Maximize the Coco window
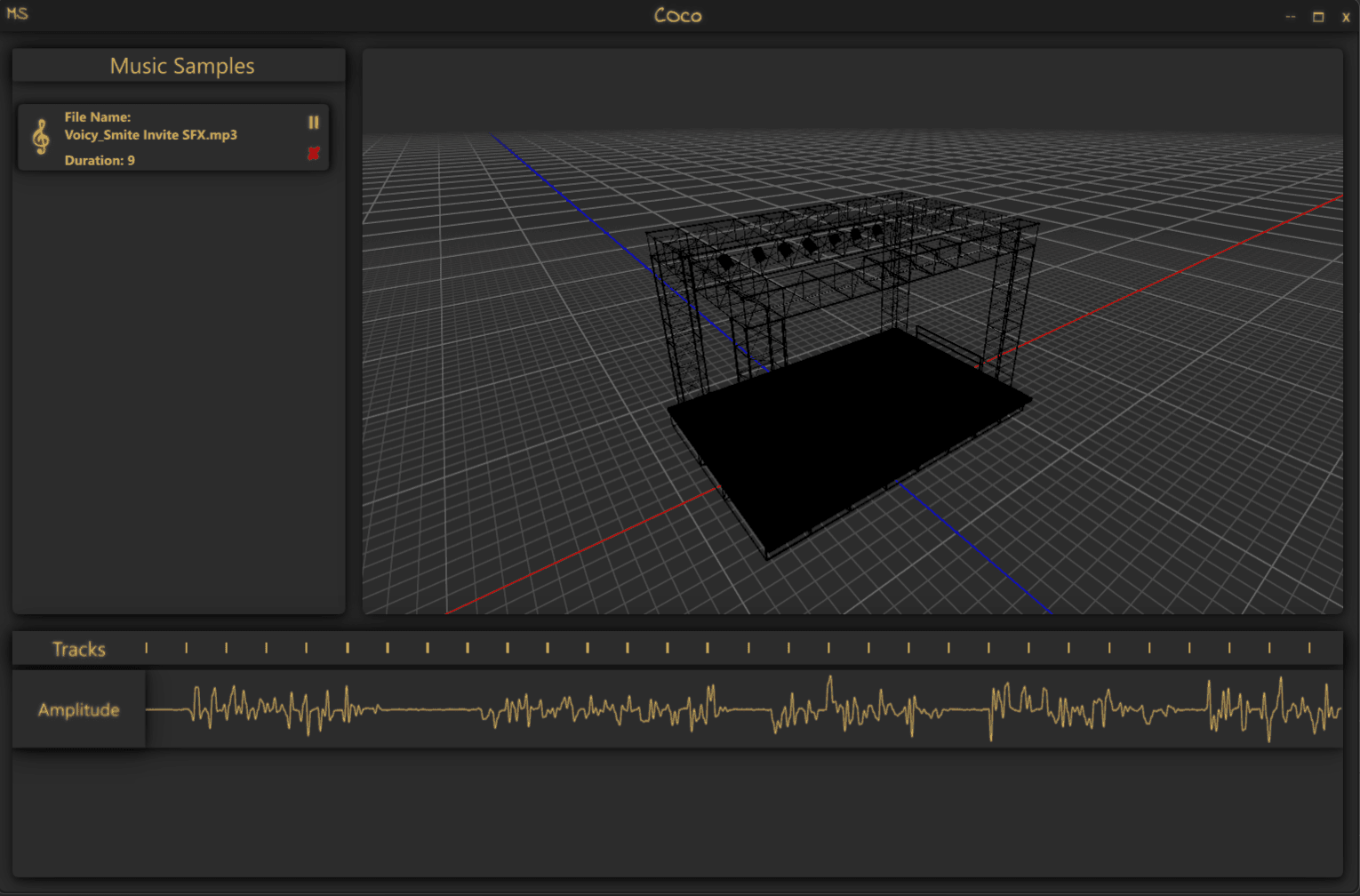The image size is (1360, 896). click(x=1318, y=17)
